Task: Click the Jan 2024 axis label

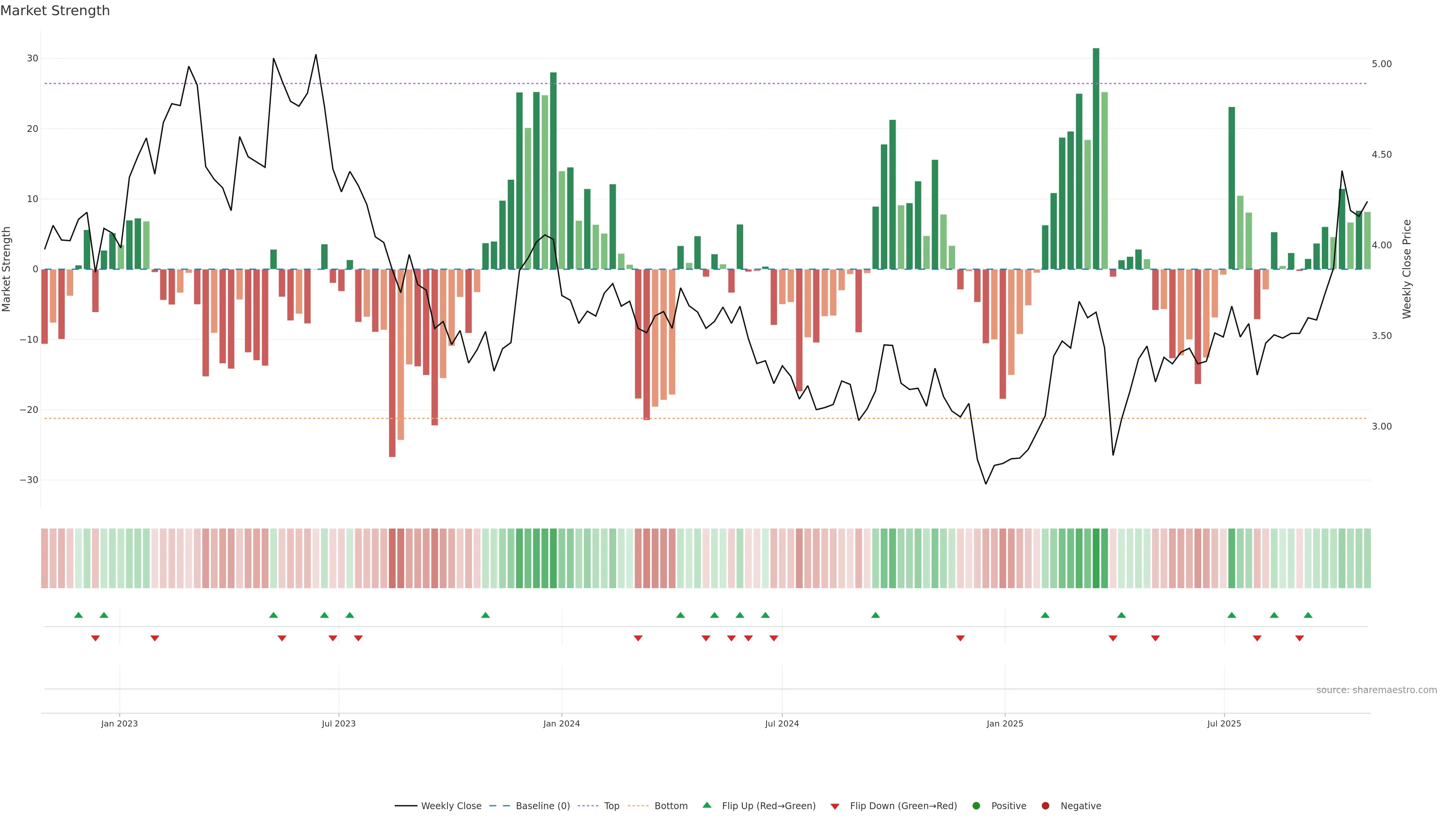Action: pos(561,723)
